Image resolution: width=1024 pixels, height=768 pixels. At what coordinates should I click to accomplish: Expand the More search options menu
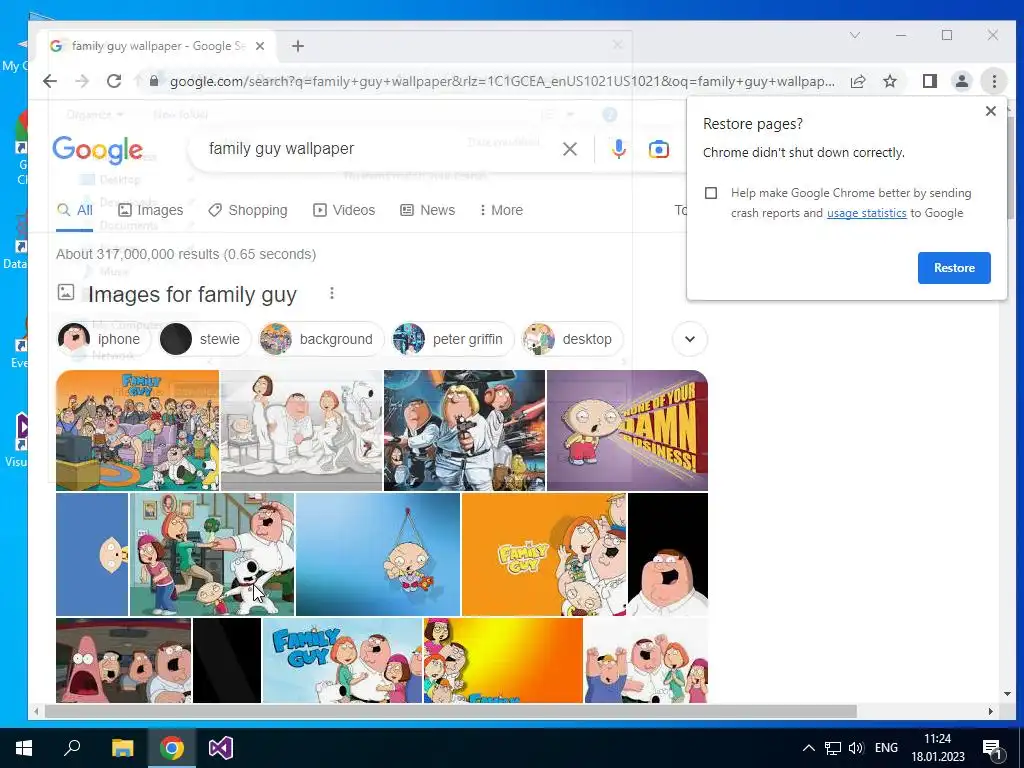(x=501, y=210)
